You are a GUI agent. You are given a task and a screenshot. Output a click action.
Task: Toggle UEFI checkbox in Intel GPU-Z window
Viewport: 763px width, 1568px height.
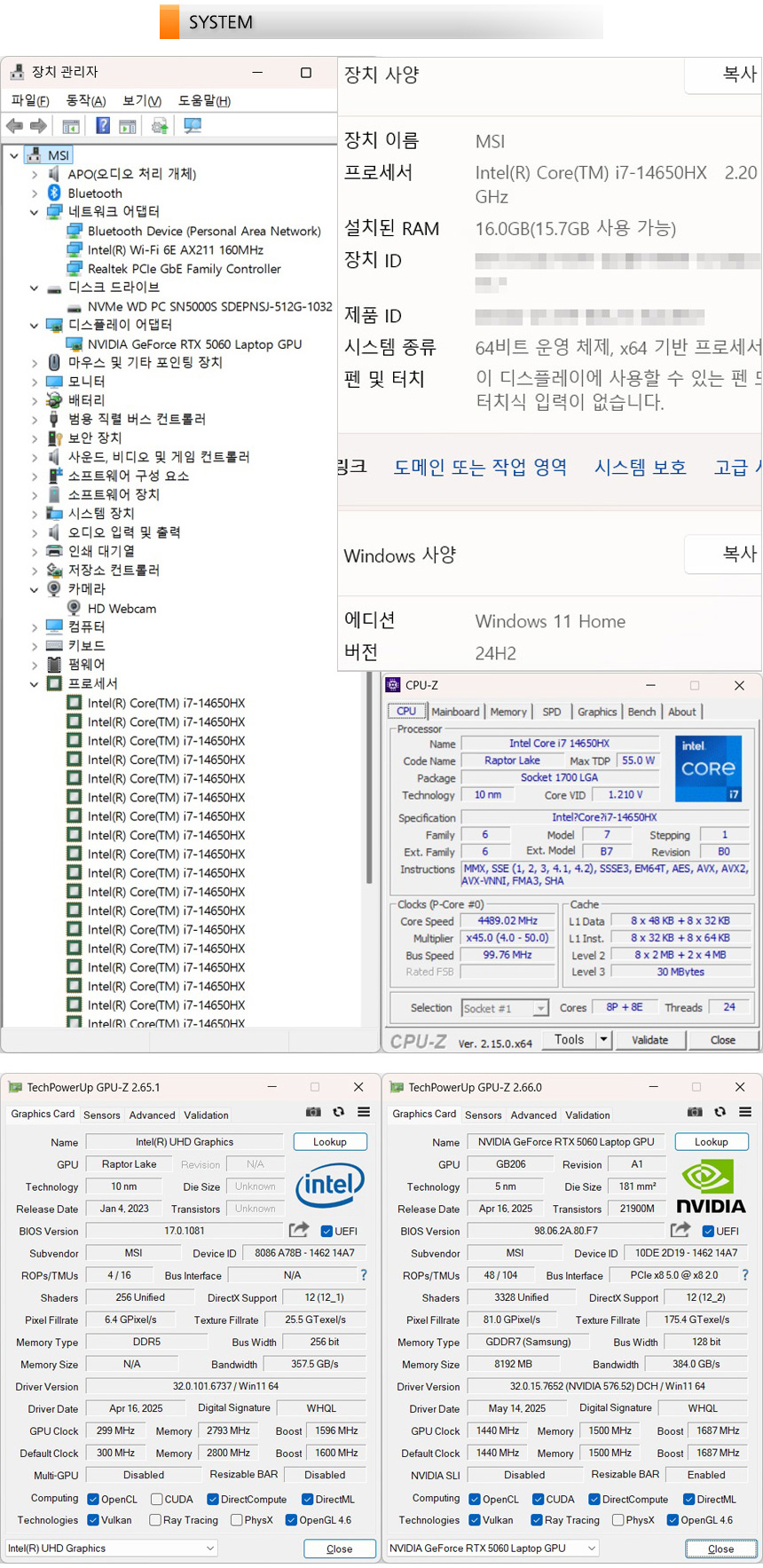326,1231
